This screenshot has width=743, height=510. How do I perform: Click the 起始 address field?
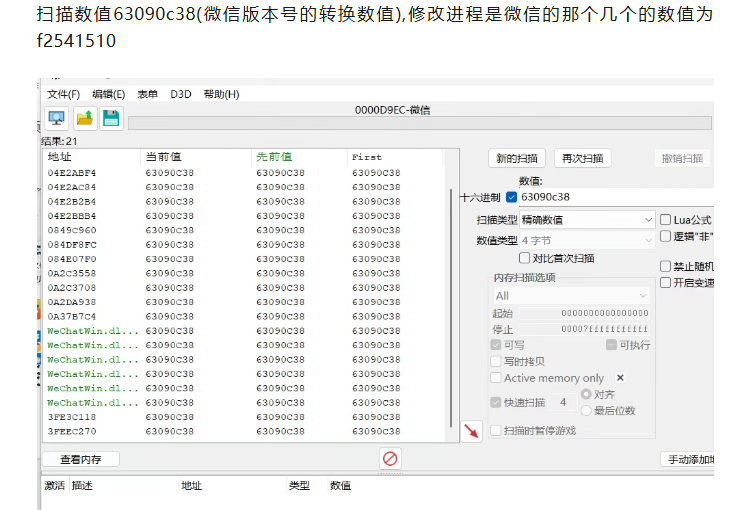tap(584, 313)
